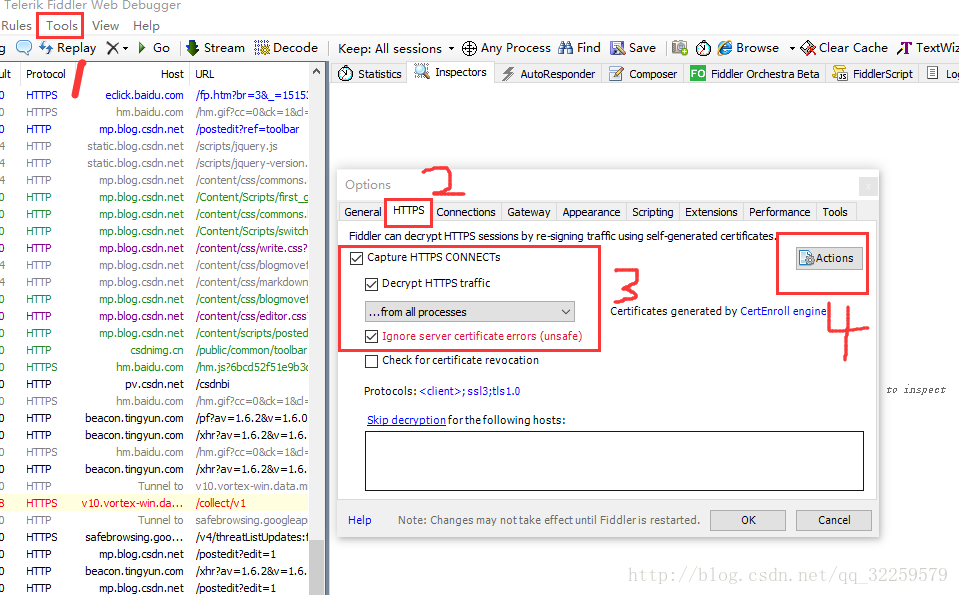Click the CertEnroll engine link
The height and width of the screenshot is (595, 959).
783,311
